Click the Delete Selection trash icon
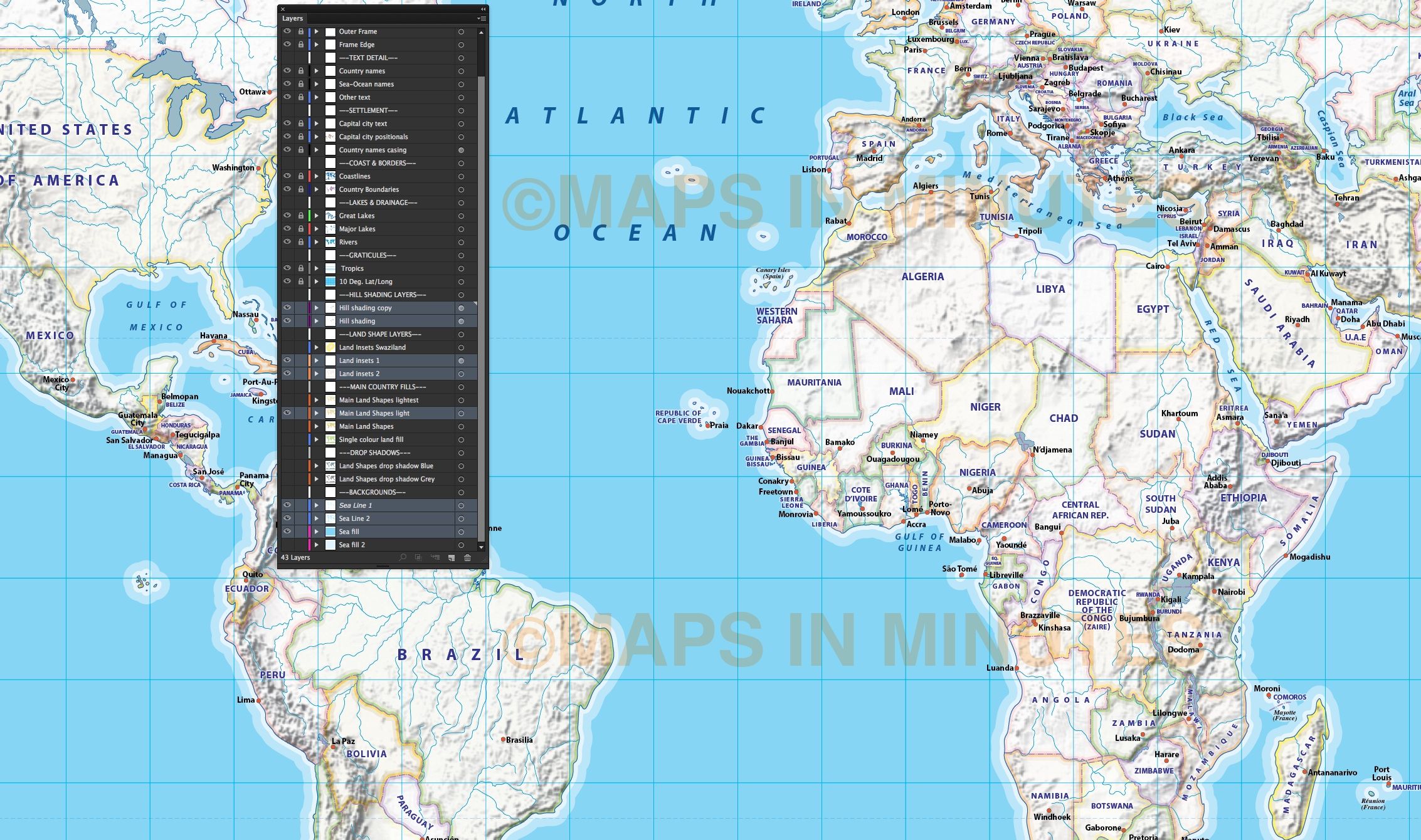This screenshot has height=840, width=1421. pyautogui.click(x=467, y=557)
